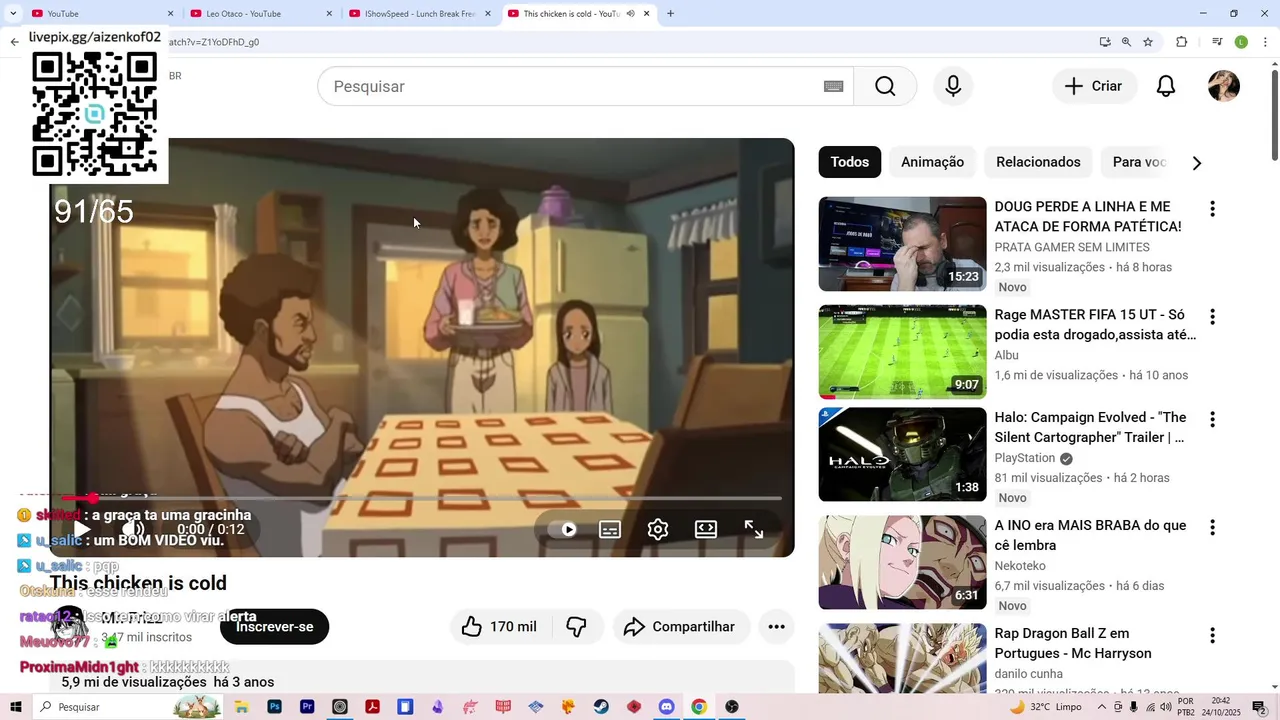Open browser zoom magnifier icon

pyautogui.click(x=1126, y=42)
